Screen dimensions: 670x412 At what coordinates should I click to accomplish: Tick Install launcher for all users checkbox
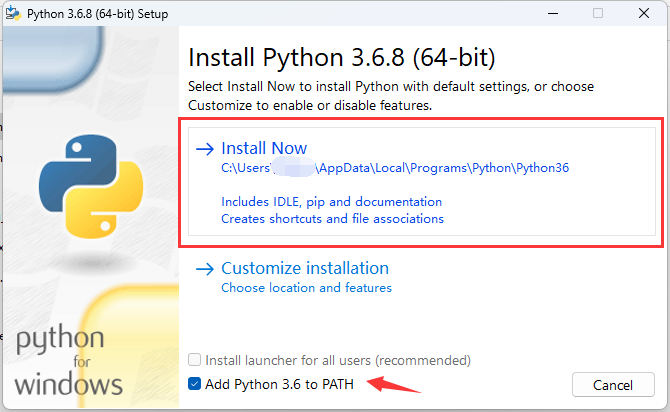(x=194, y=359)
